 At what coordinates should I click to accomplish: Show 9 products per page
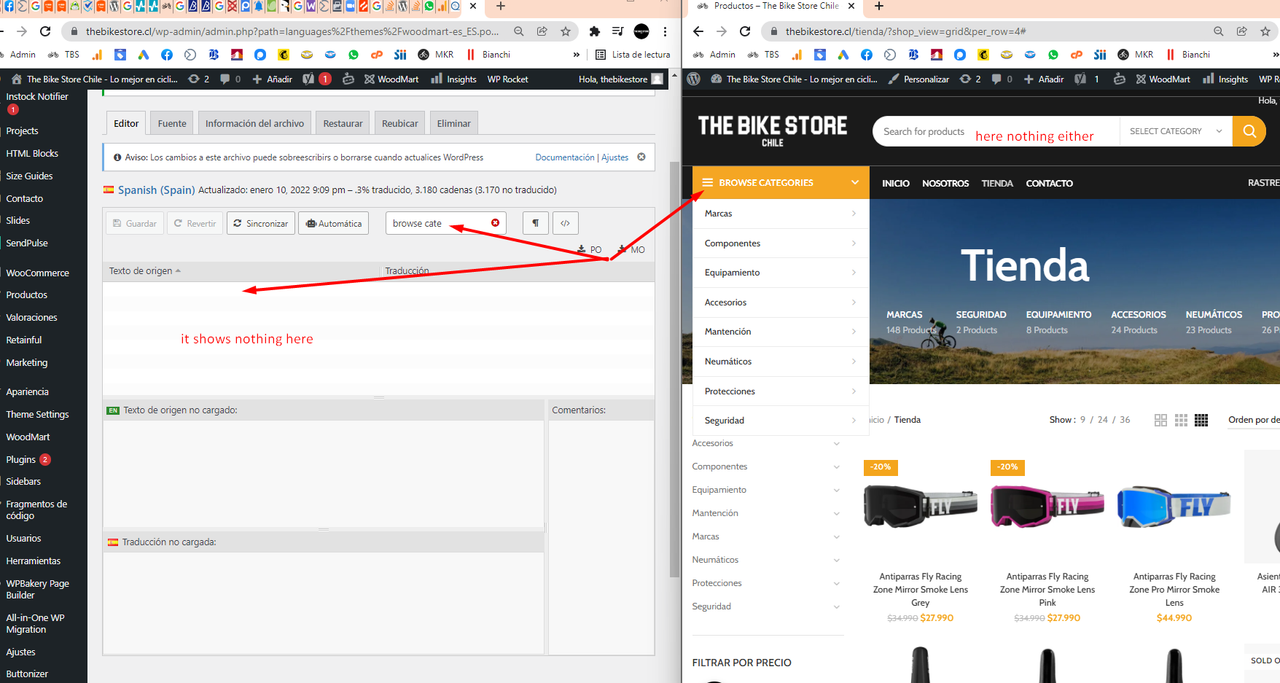(x=1083, y=420)
